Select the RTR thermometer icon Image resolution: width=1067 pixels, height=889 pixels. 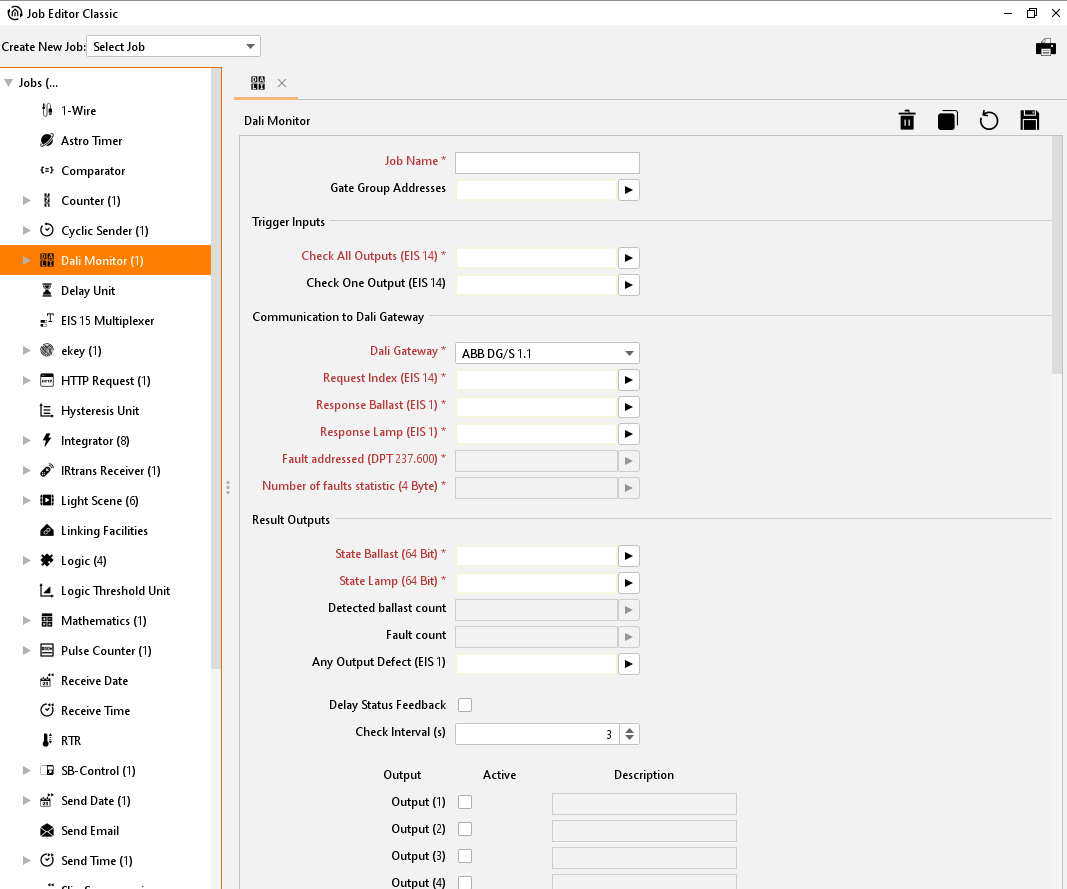point(47,741)
